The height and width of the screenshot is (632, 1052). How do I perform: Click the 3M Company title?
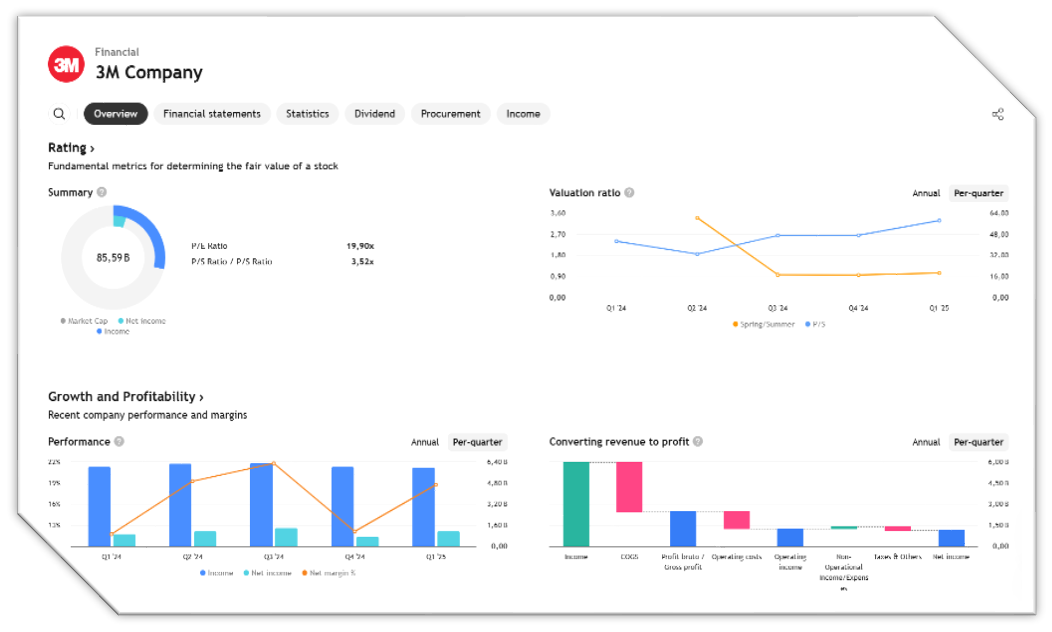pos(149,72)
